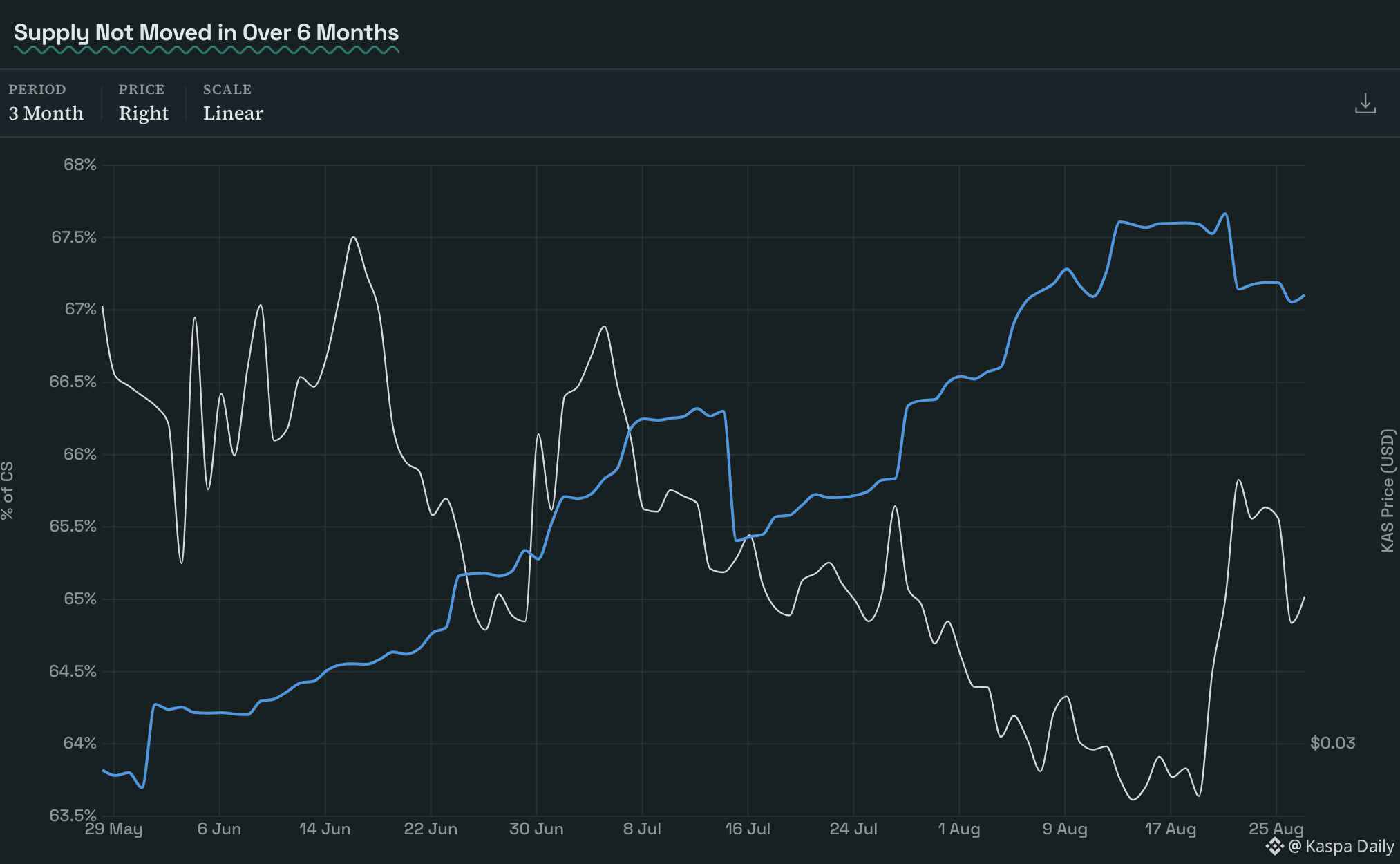Viewport: 1400px width, 864px height.
Task: Select the 64.5% y-axis label
Action: click(x=73, y=671)
